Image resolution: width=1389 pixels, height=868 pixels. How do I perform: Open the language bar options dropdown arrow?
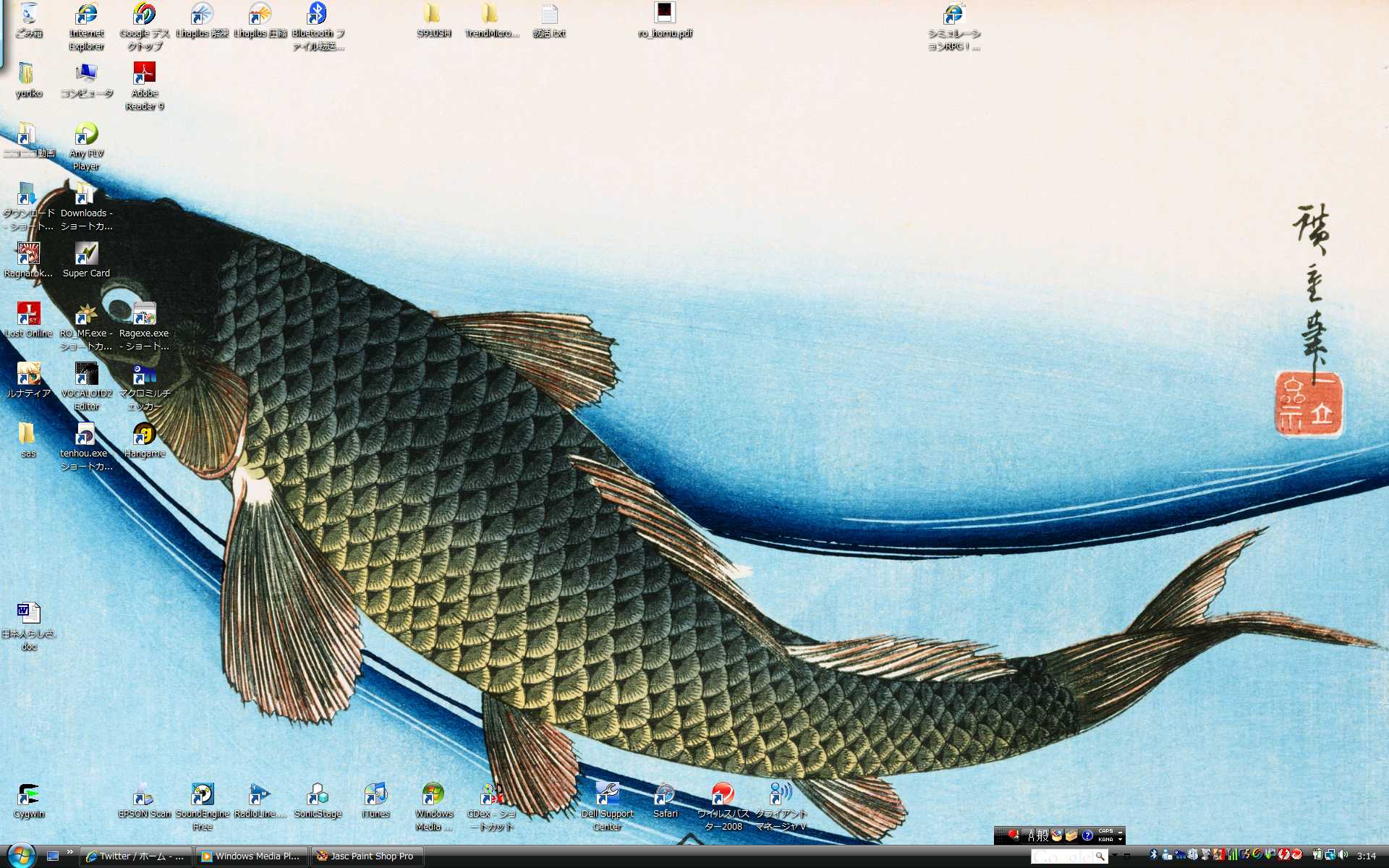(x=1120, y=839)
